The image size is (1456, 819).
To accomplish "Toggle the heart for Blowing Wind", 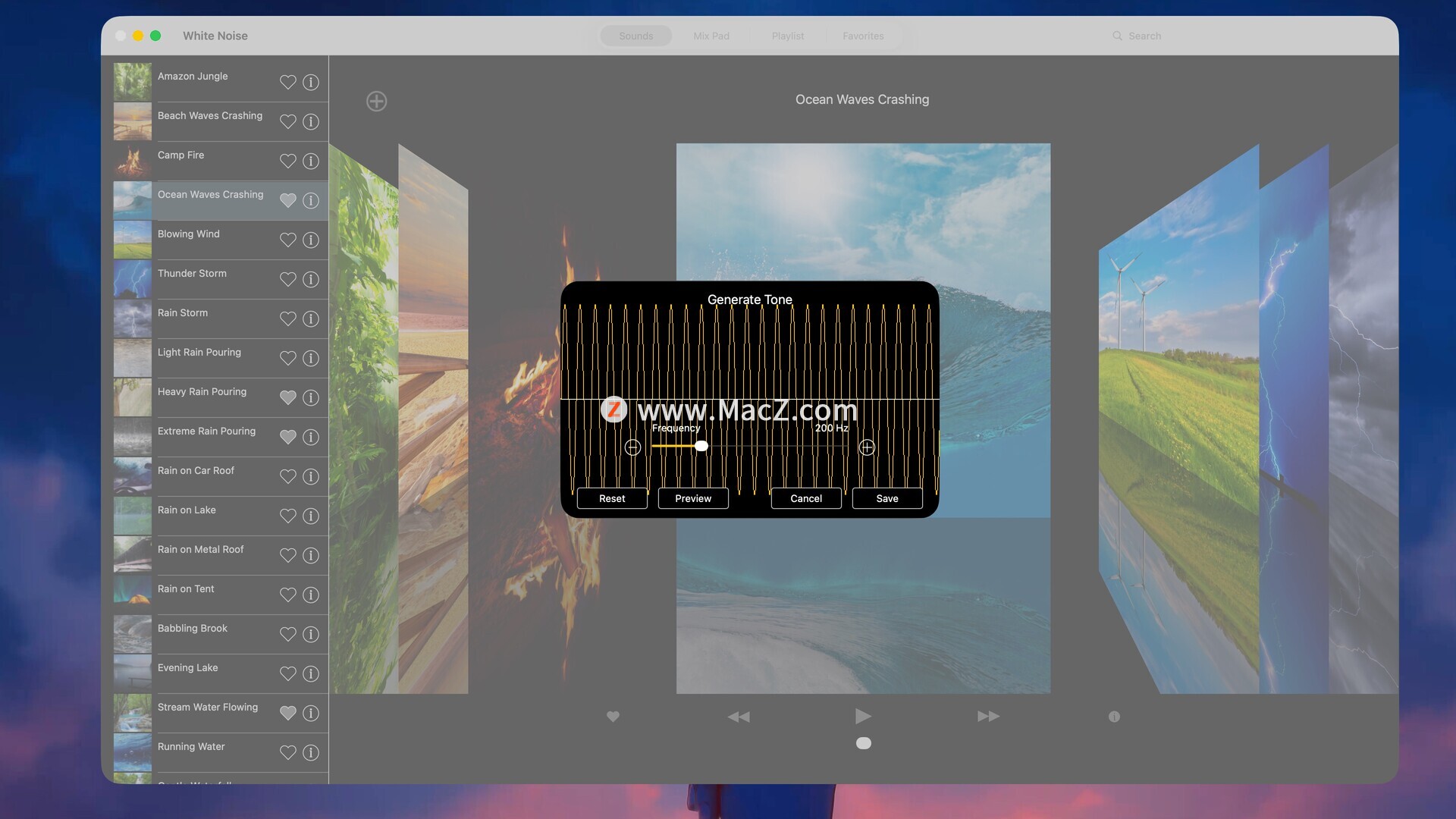I will point(287,240).
